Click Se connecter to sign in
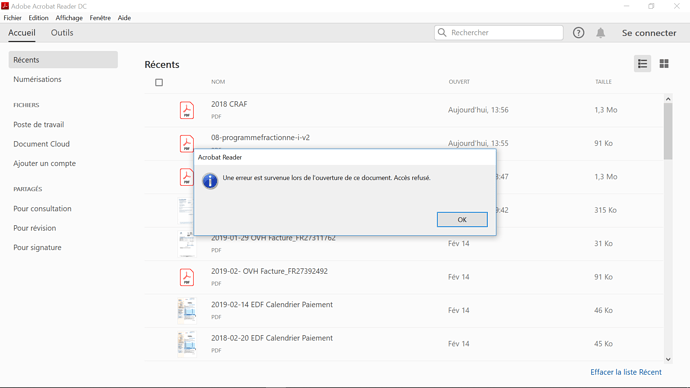The width and height of the screenshot is (690, 388). (649, 33)
